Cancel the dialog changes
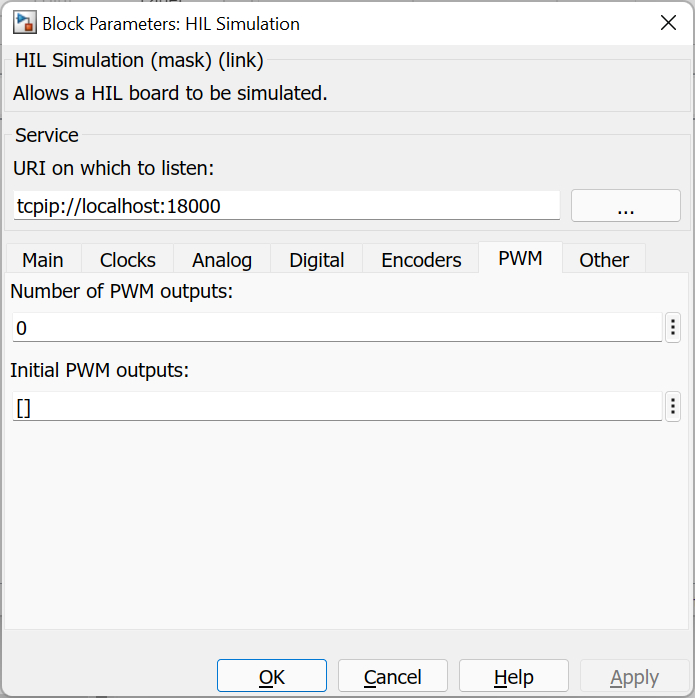The image size is (695, 698). (x=392, y=677)
